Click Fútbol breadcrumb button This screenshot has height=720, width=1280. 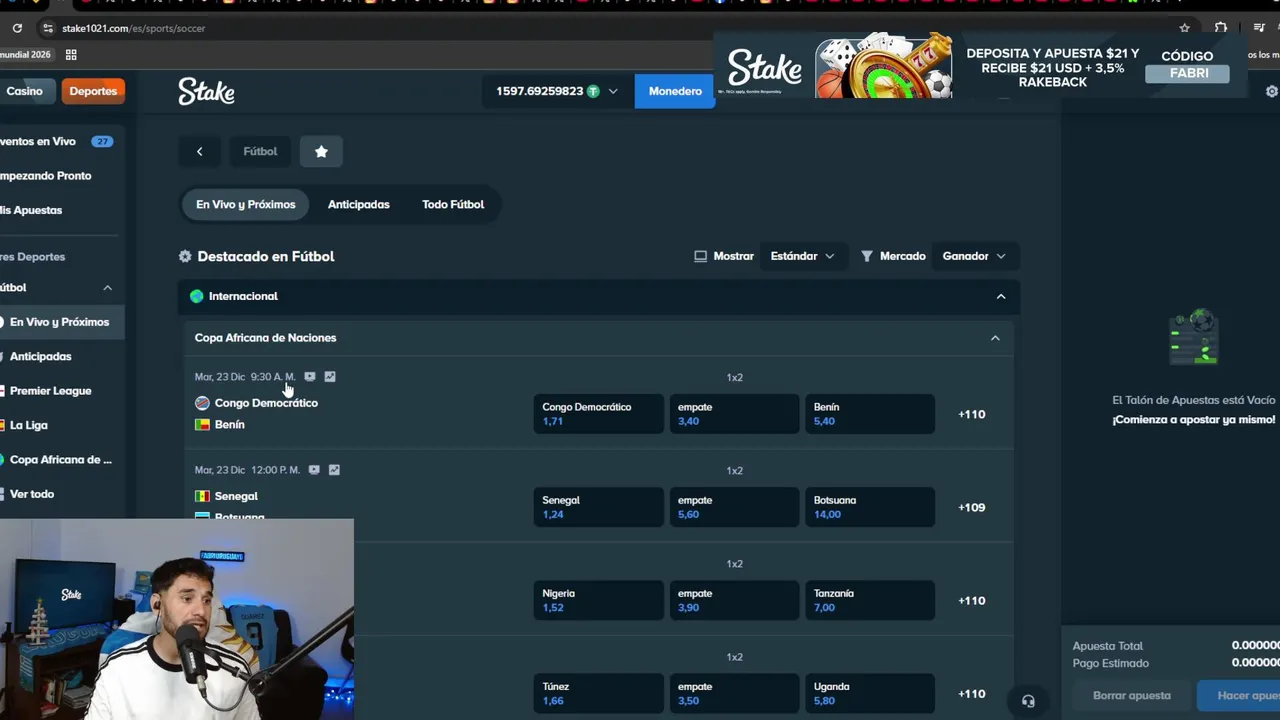260,151
